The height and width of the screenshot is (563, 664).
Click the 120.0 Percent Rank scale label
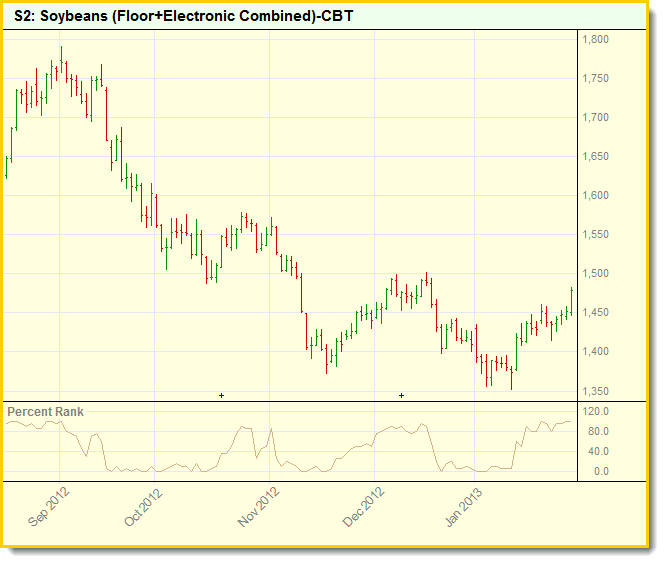597,412
